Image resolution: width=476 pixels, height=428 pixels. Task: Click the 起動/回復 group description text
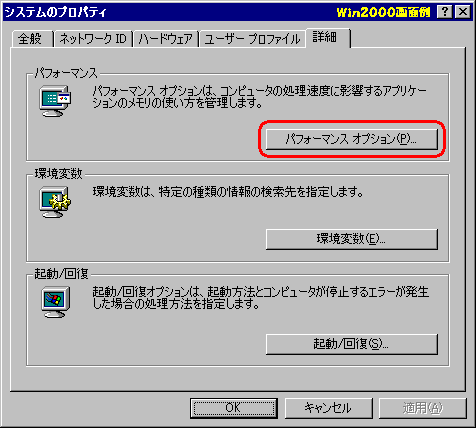[x=260, y=298]
